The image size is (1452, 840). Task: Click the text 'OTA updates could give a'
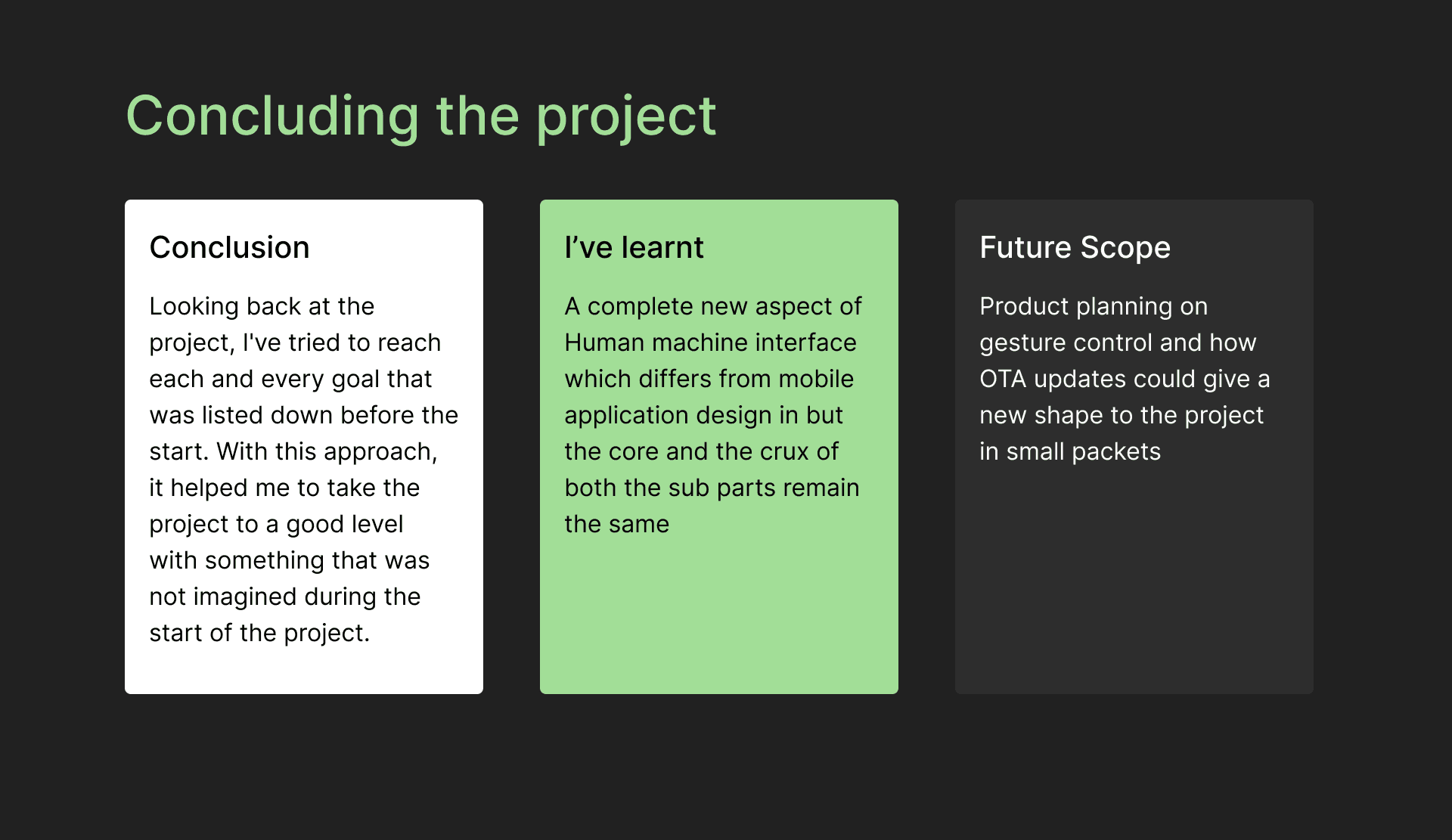coord(1125,379)
